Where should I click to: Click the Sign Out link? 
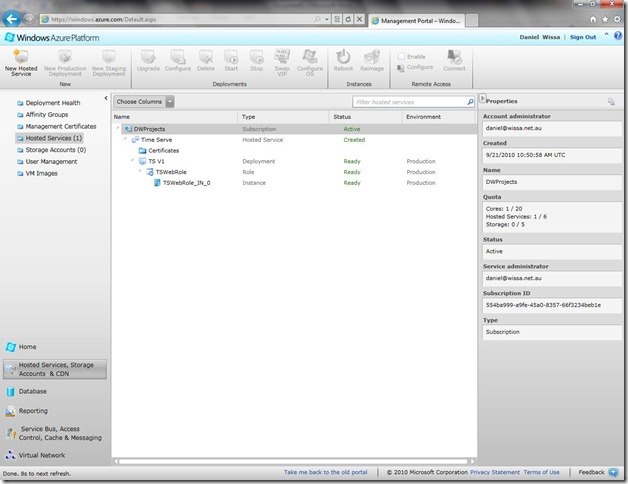582,37
